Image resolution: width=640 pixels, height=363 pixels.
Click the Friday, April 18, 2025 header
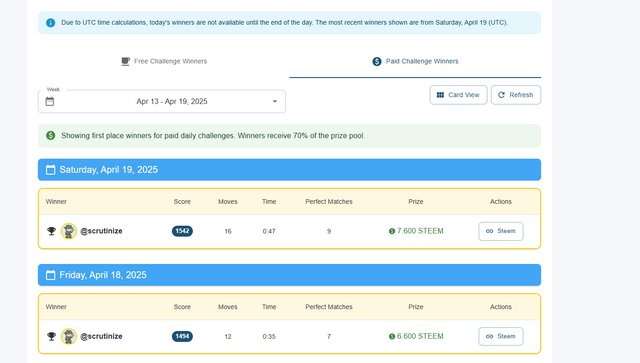[x=289, y=275]
